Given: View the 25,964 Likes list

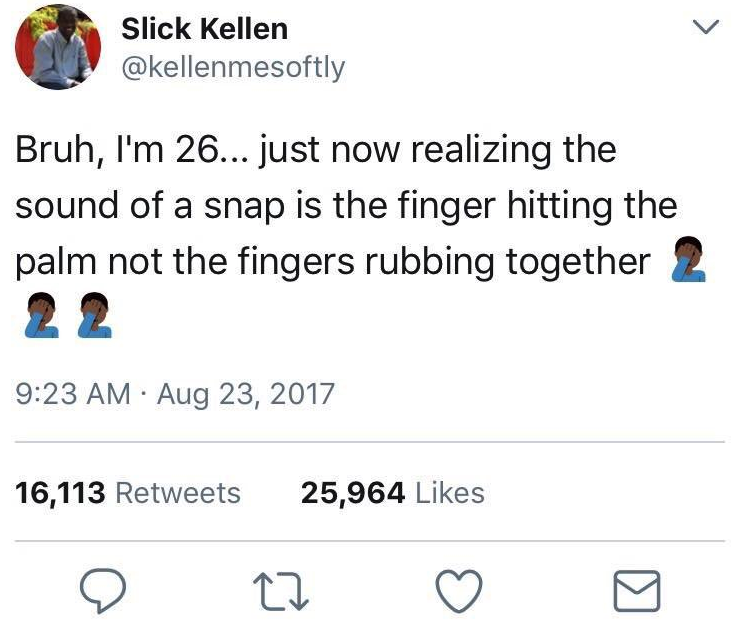Looking at the screenshot, I should (x=393, y=493).
